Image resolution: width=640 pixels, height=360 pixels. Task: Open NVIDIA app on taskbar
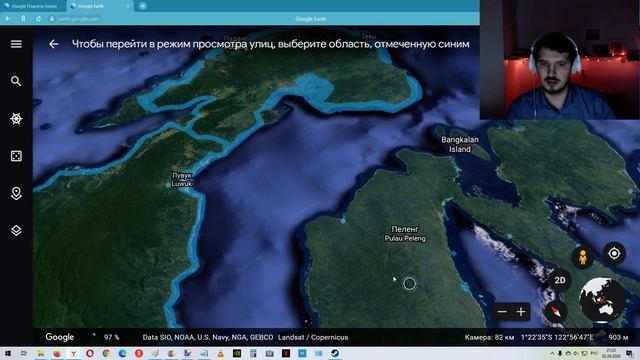[x=237, y=353]
